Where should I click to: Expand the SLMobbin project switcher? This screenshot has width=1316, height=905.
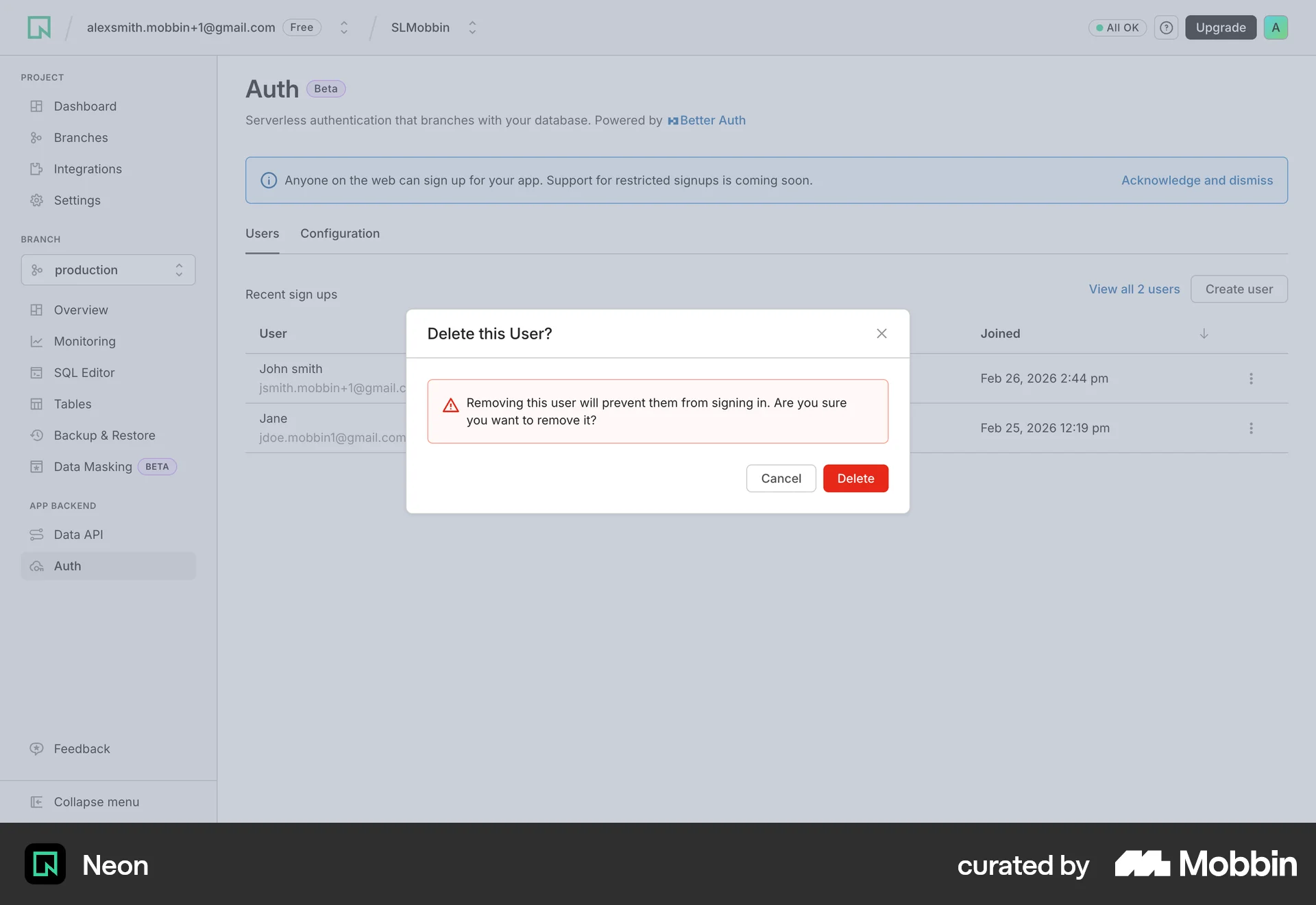pyautogui.click(x=472, y=27)
